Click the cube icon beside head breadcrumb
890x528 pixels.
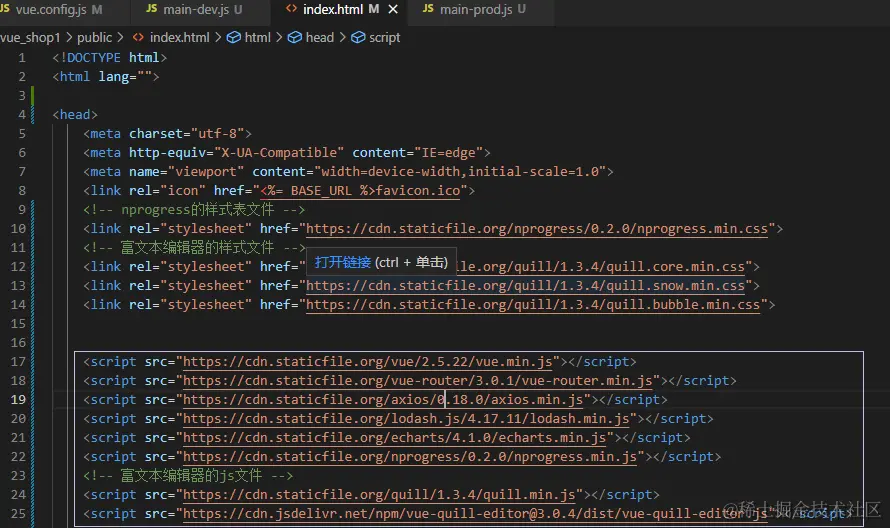click(295, 37)
